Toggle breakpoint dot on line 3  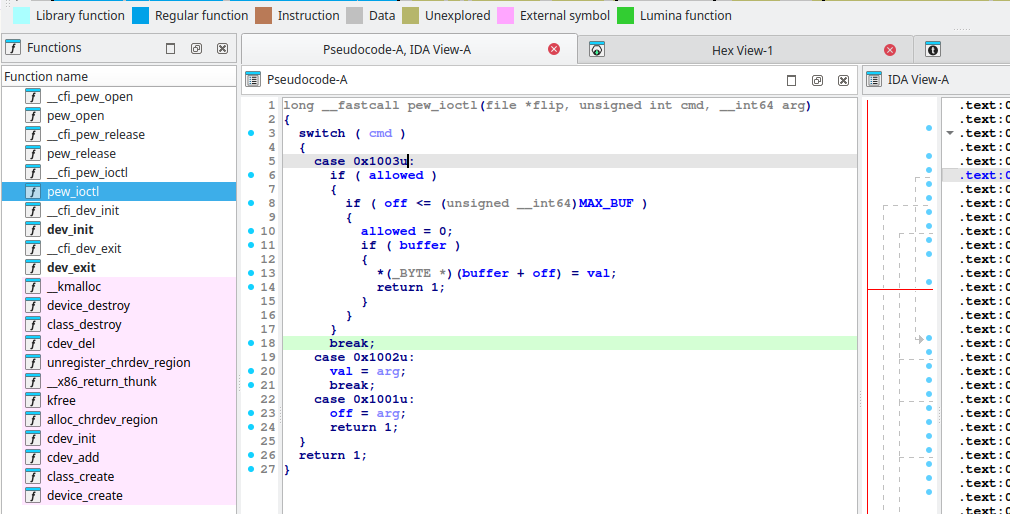251,133
